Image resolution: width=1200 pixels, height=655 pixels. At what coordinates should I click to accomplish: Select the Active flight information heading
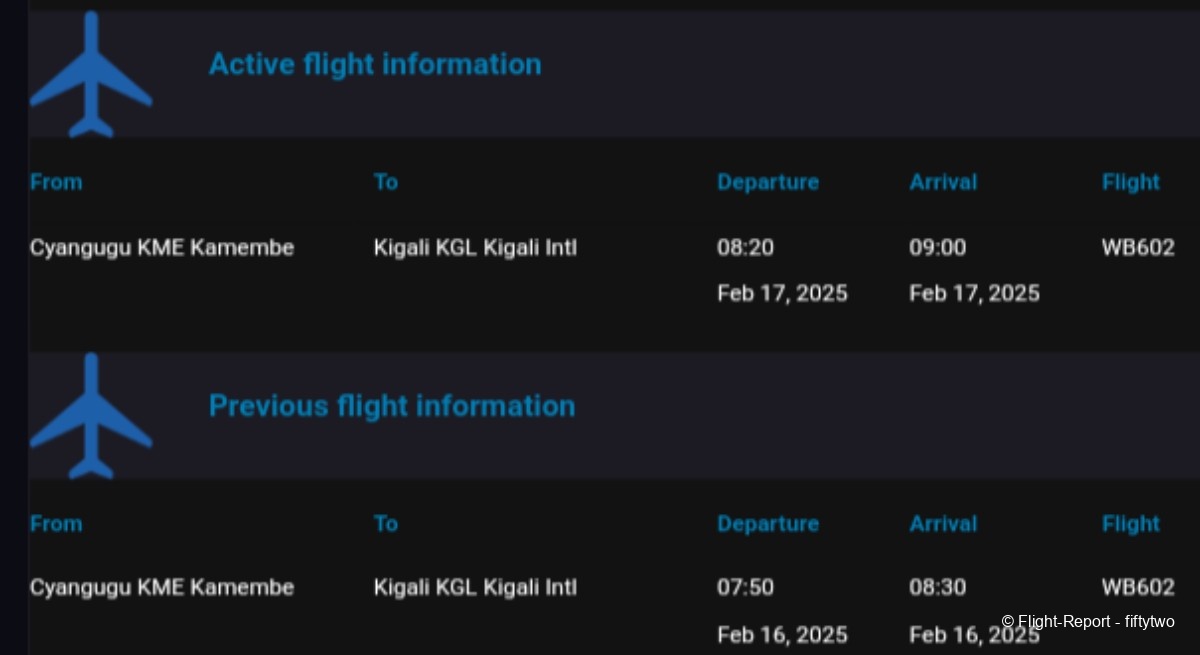pos(374,65)
